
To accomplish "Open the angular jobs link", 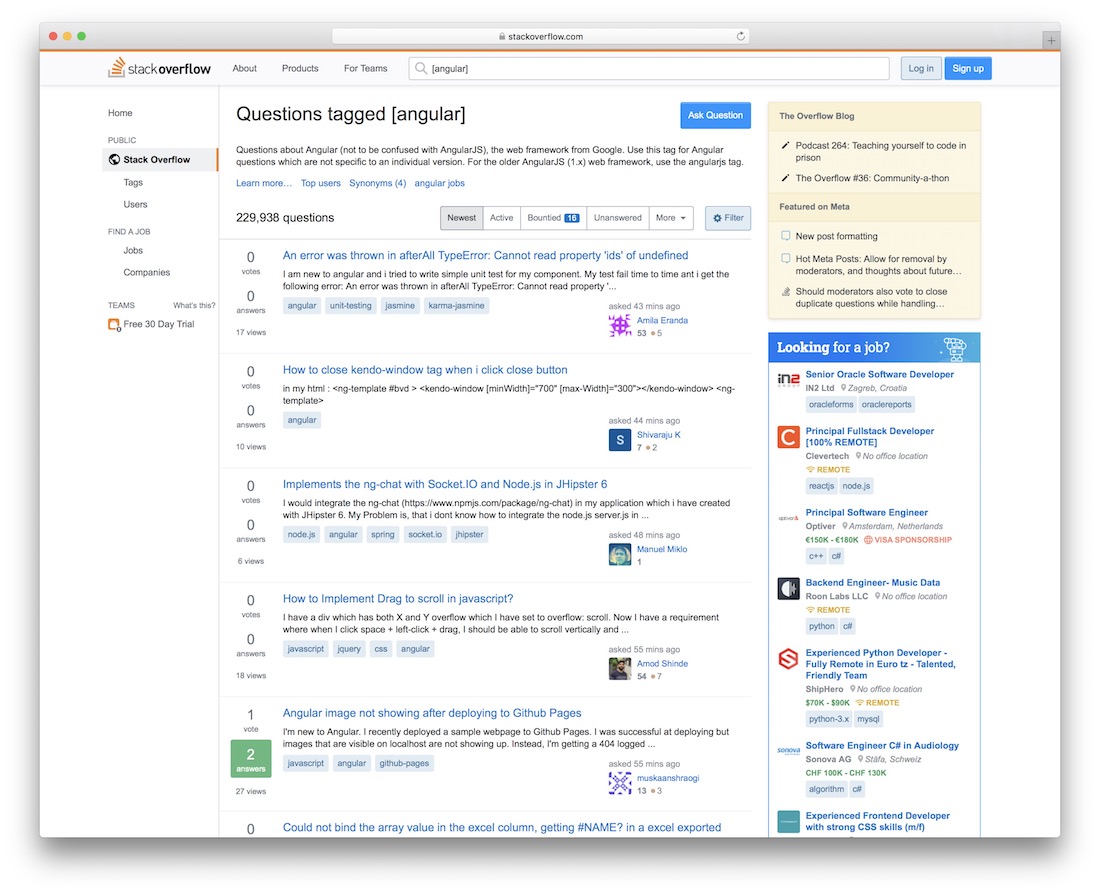I will click(439, 183).
